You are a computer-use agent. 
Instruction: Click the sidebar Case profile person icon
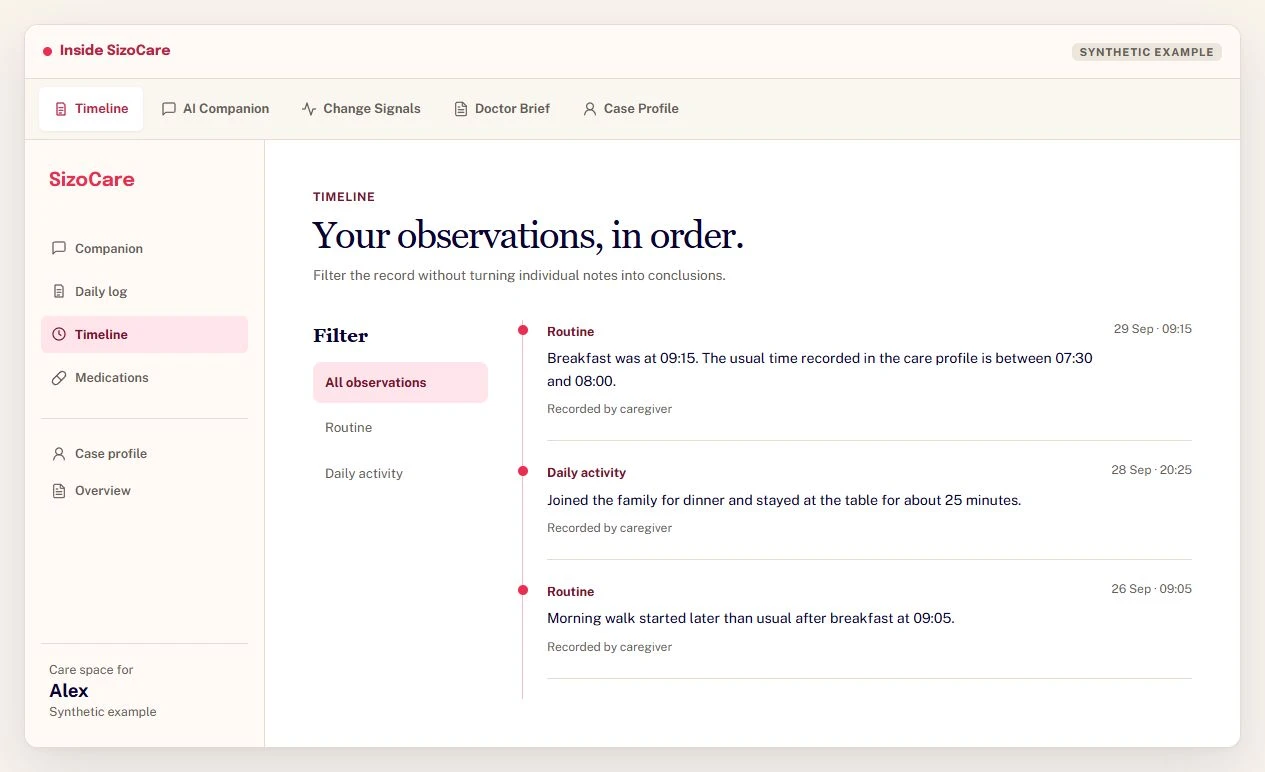pos(59,453)
